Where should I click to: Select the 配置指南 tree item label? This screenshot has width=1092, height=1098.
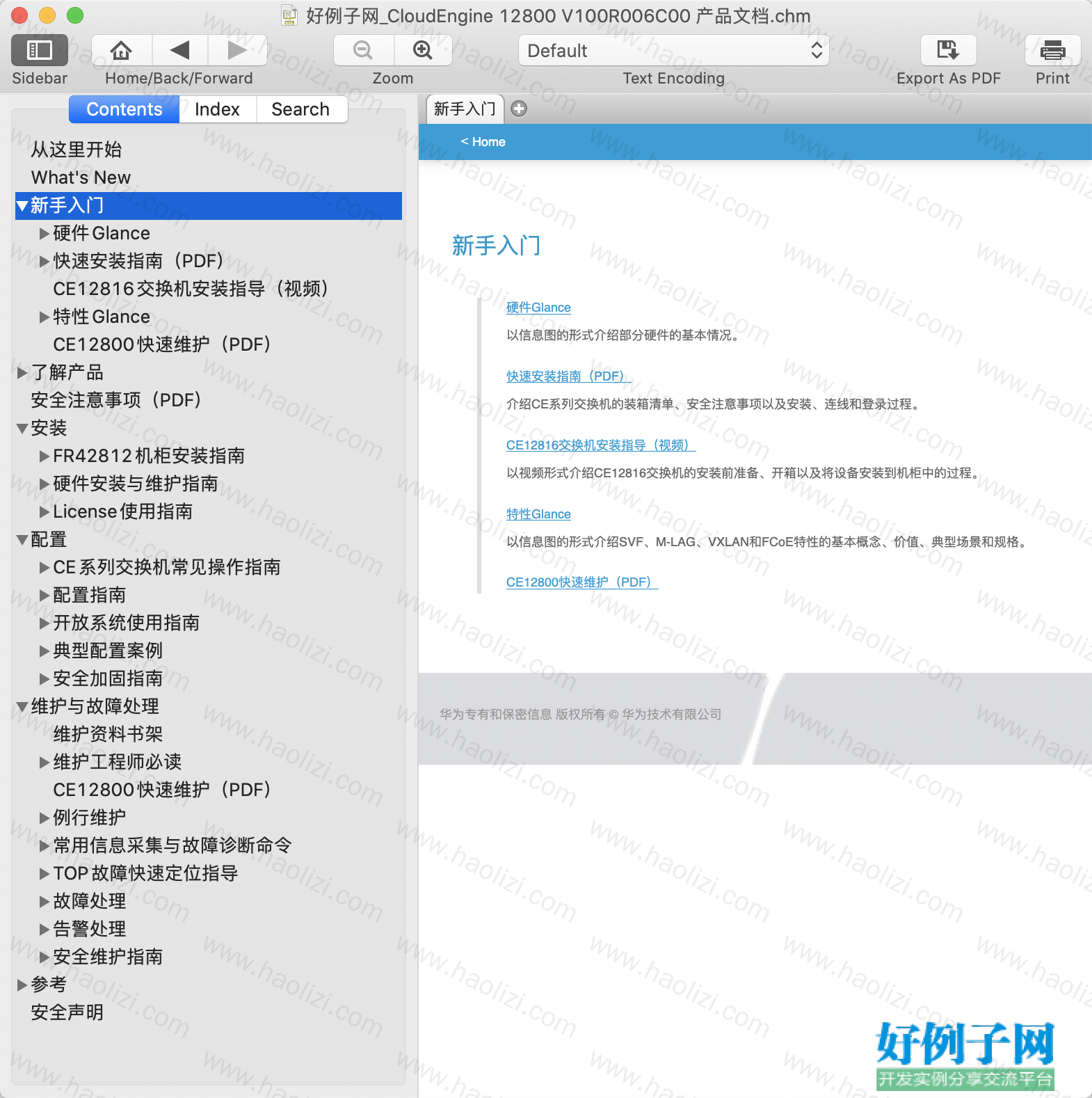click(x=90, y=595)
